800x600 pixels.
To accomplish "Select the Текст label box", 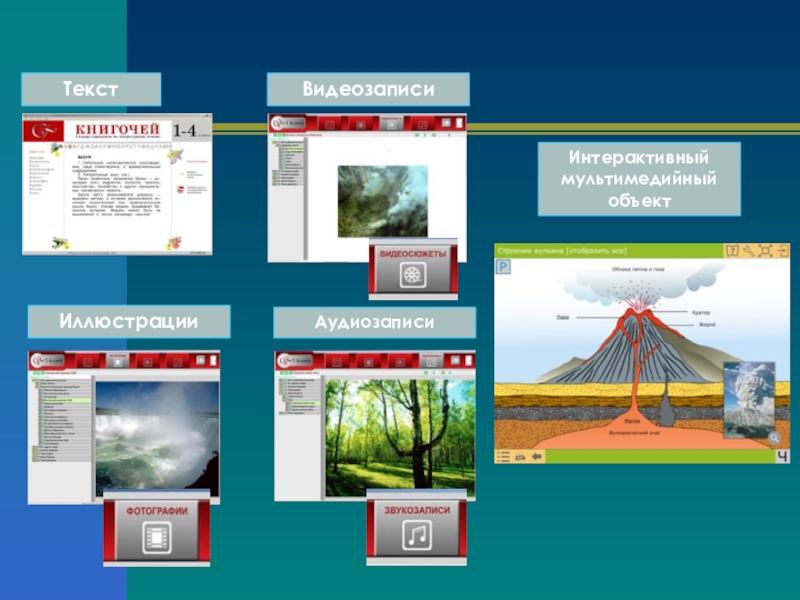I will point(91,89).
